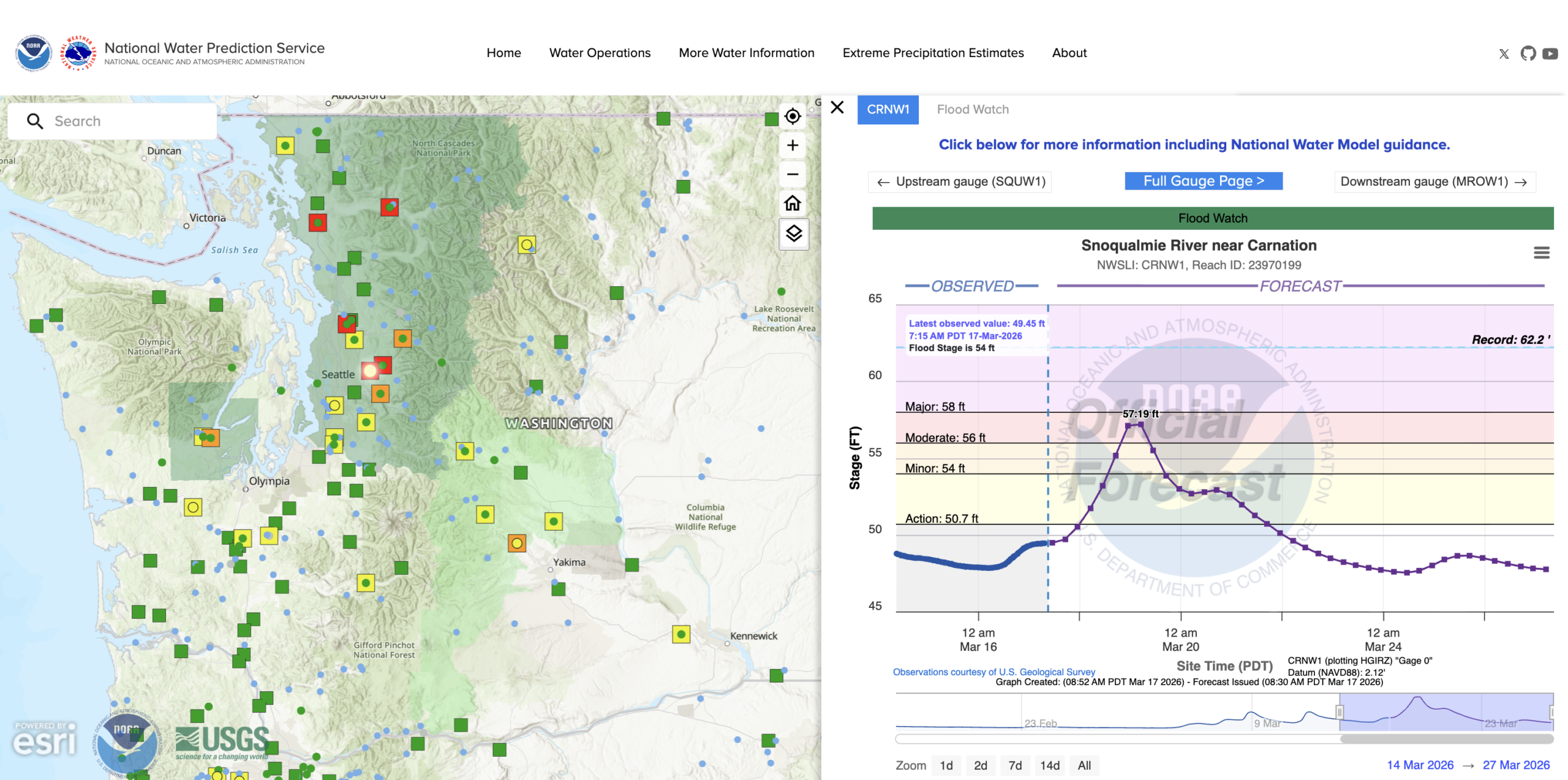Go to Home page
This screenshot has width=1568, height=780.
click(503, 53)
